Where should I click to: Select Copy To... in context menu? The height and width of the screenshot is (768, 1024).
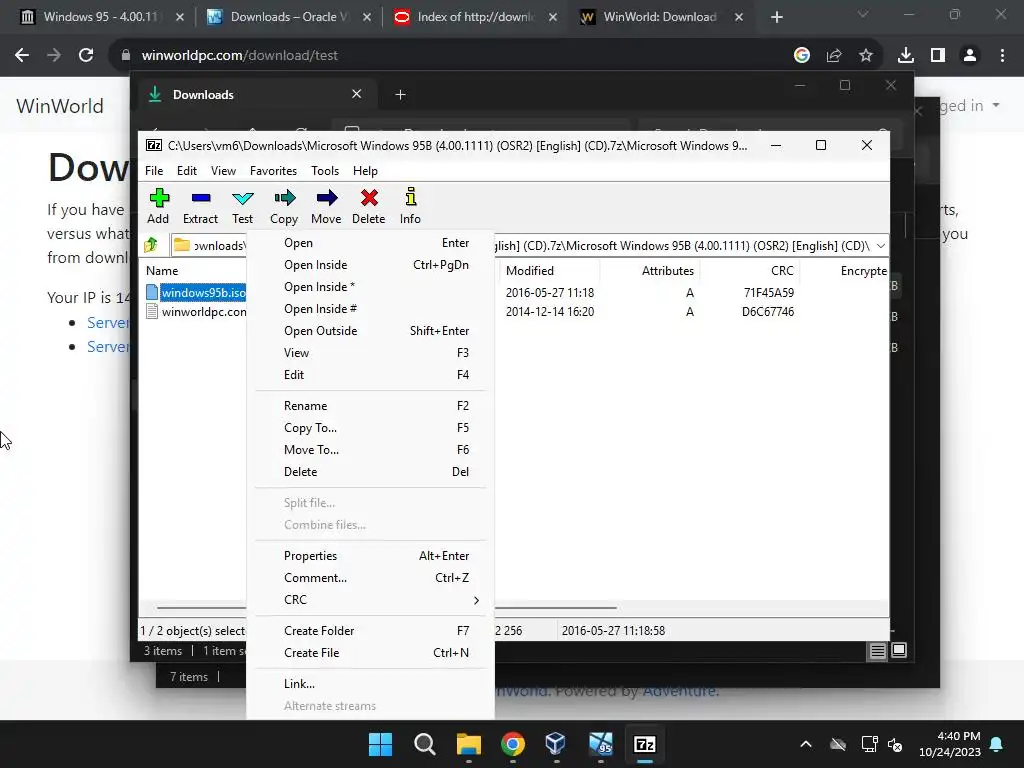pos(370,428)
